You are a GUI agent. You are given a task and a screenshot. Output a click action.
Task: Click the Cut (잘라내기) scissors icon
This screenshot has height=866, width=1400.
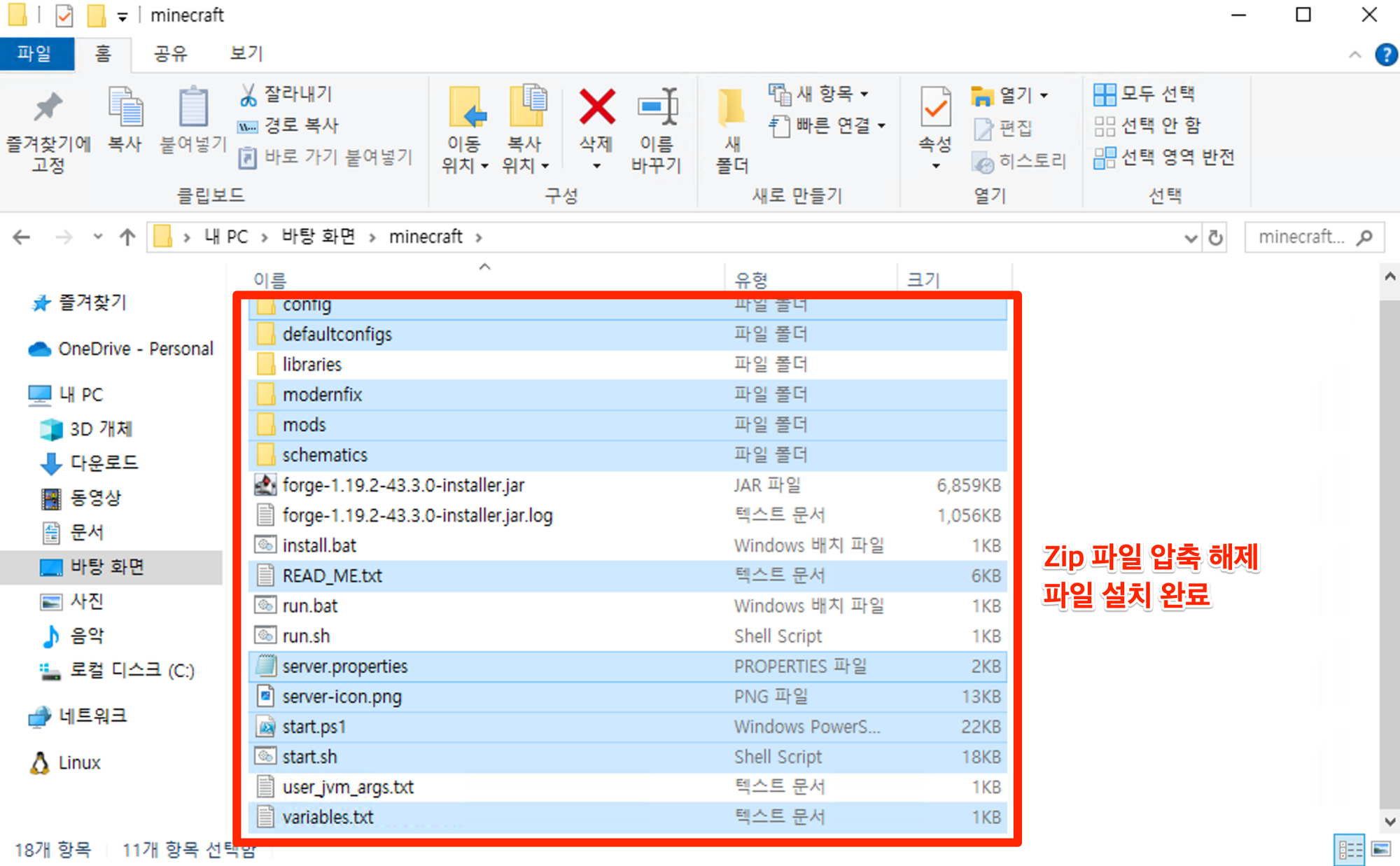[x=248, y=95]
